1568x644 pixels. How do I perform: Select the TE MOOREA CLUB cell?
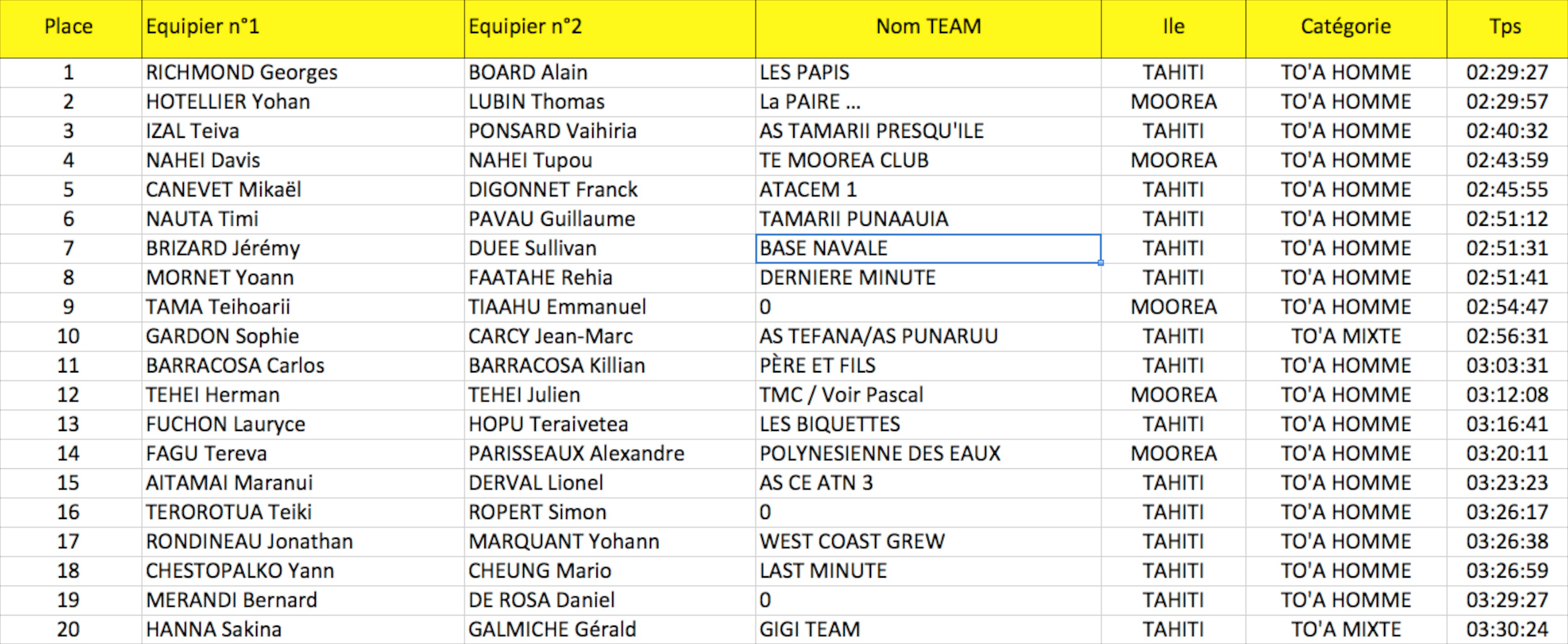843,160
